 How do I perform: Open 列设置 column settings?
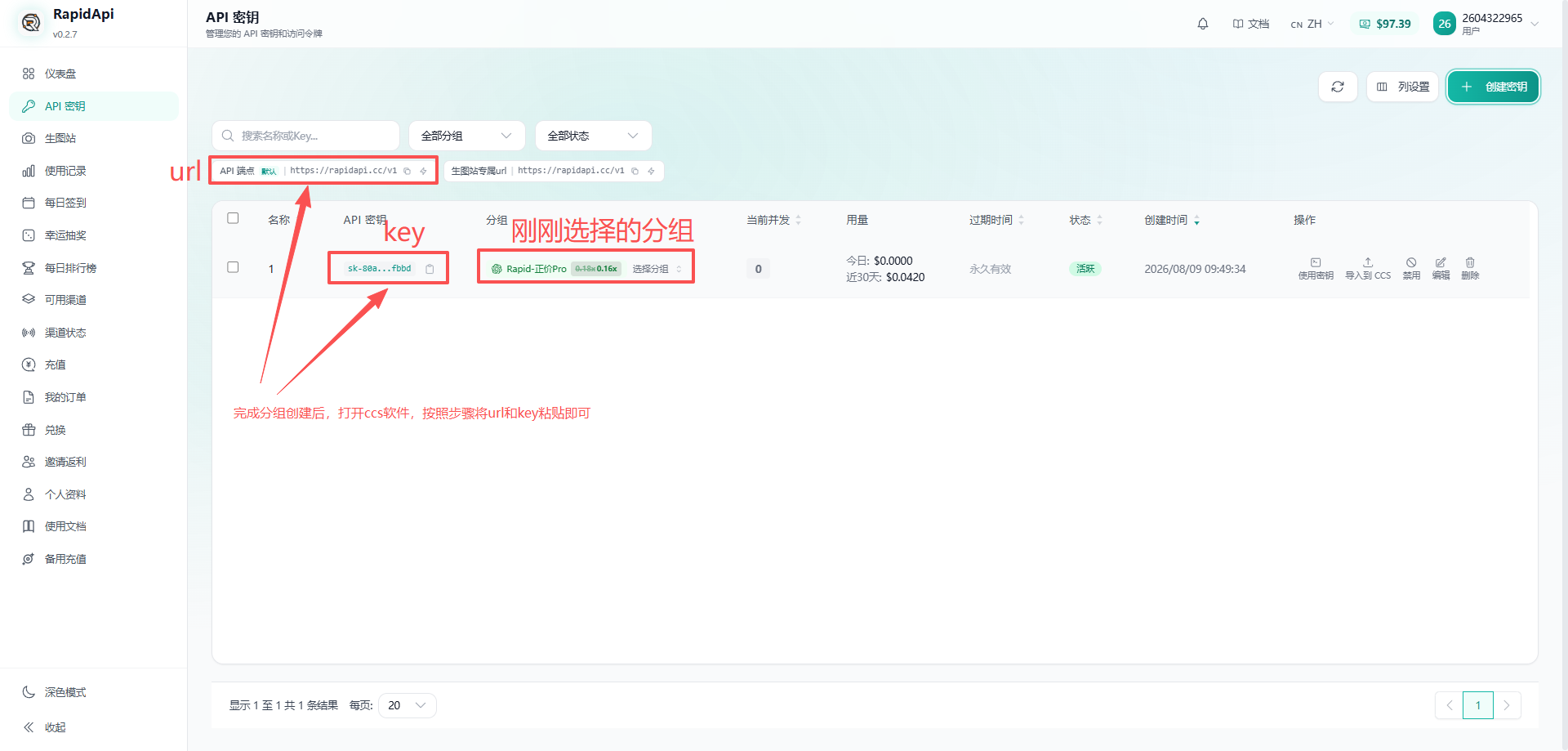(1403, 87)
